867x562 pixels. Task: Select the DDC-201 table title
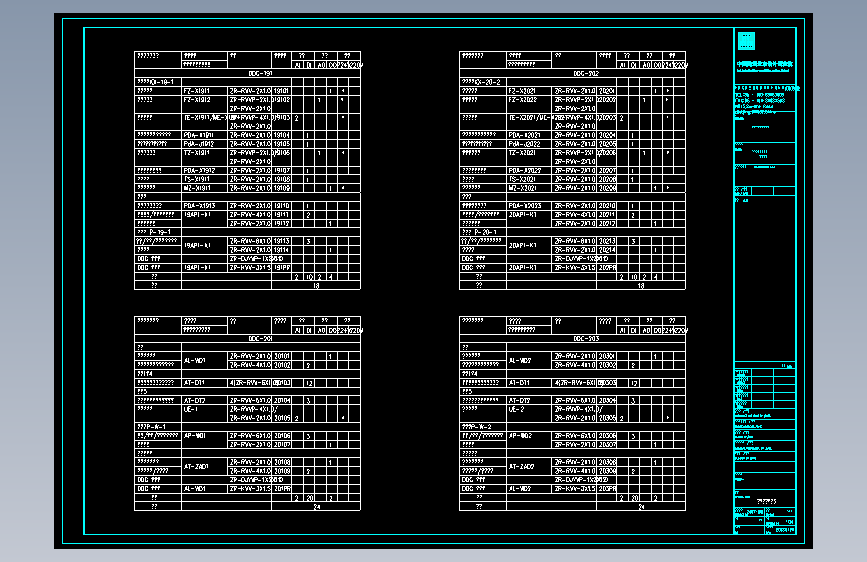click(x=260, y=339)
